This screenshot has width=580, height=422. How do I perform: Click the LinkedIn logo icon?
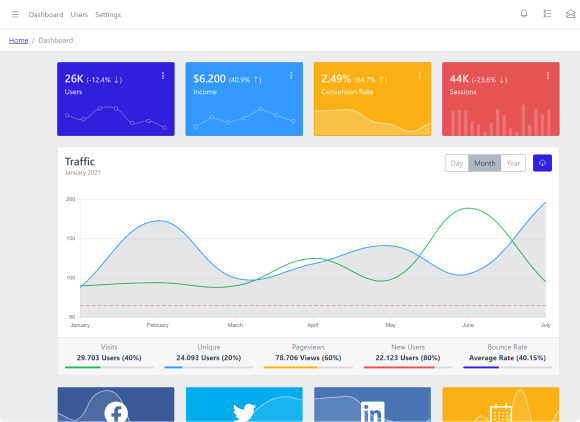pos(372,412)
